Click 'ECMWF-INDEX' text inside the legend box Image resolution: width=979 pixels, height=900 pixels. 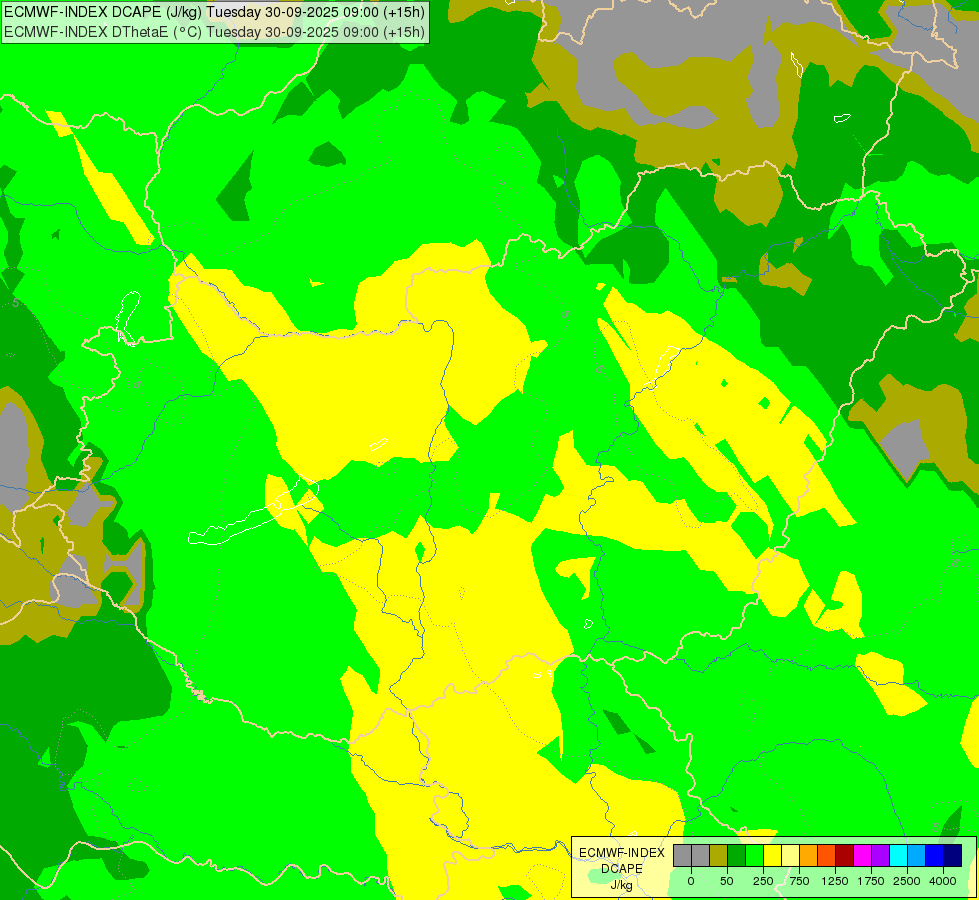tap(622, 853)
